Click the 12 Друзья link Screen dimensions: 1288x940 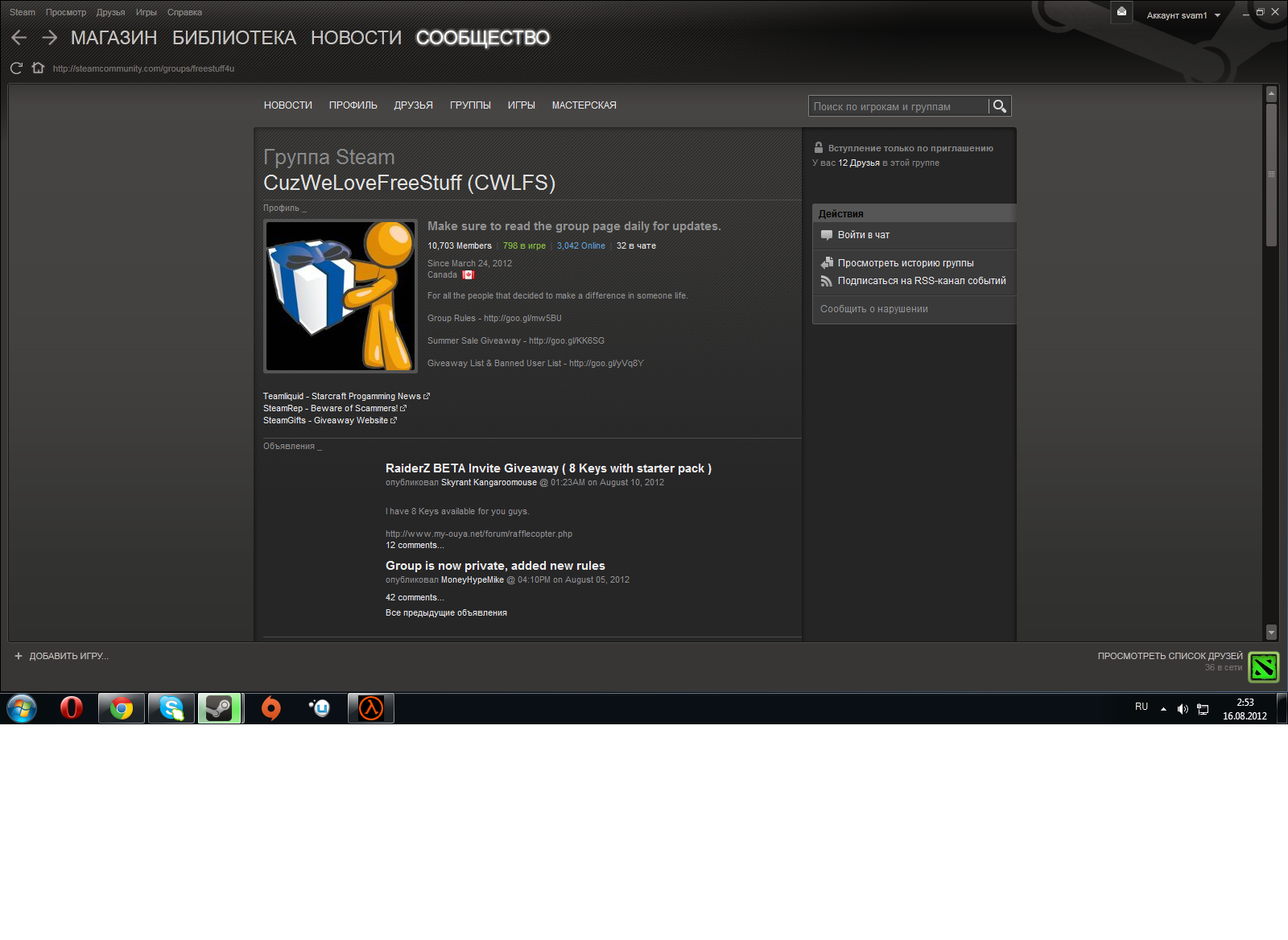click(859, 163)
